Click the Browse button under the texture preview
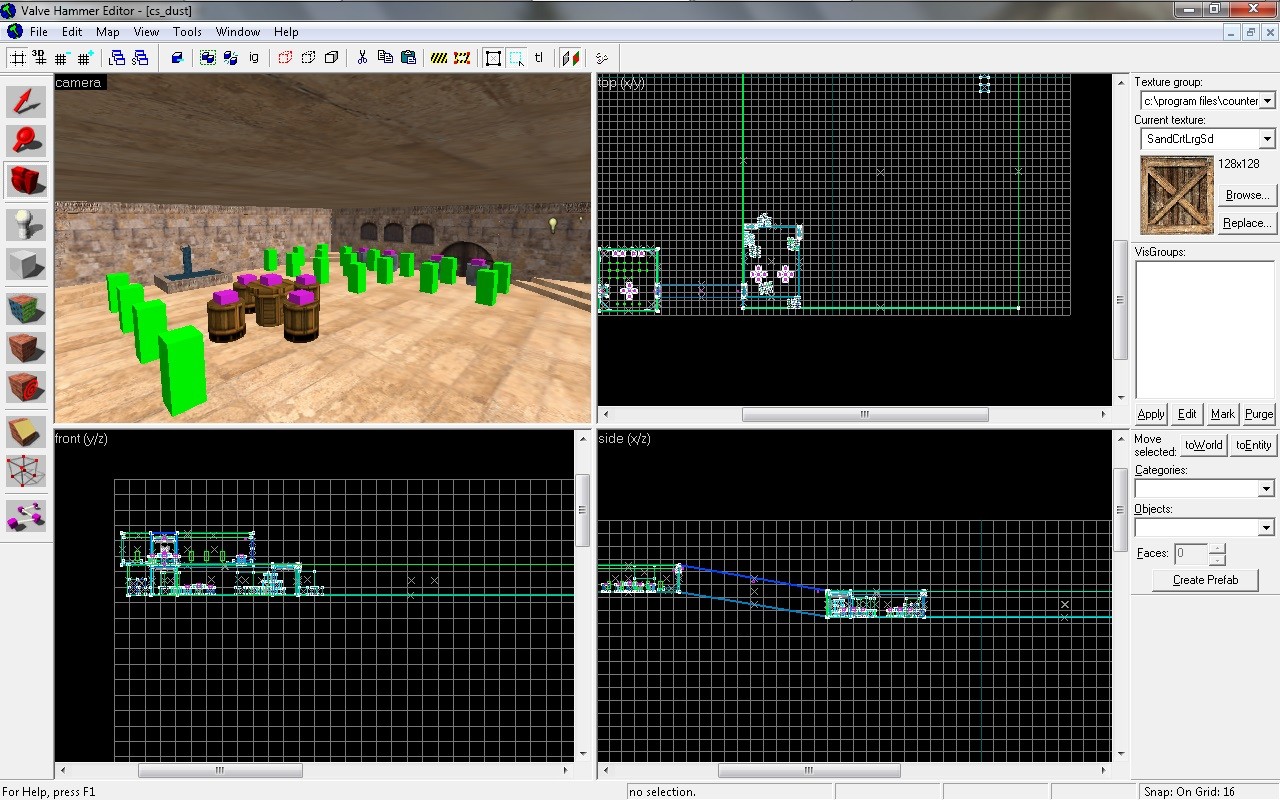Image resolution: width=1280 pixels, height=800 pixels. point(1247,194)
